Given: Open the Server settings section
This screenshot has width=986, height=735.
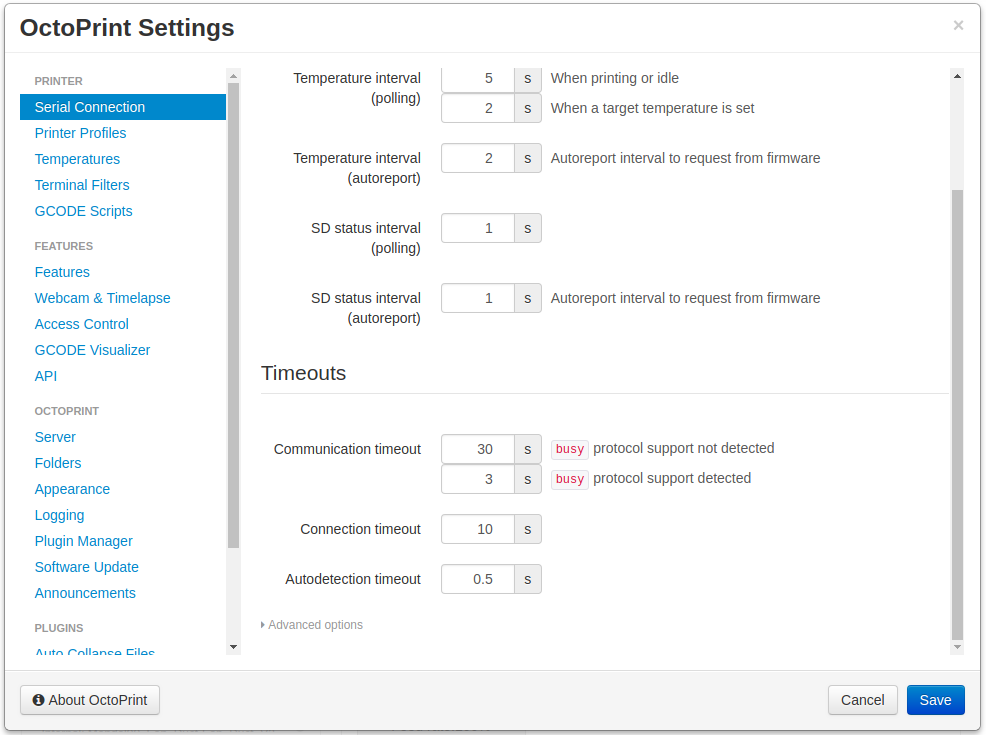Looking at the screenshot, I should click(x=55, y=436).
